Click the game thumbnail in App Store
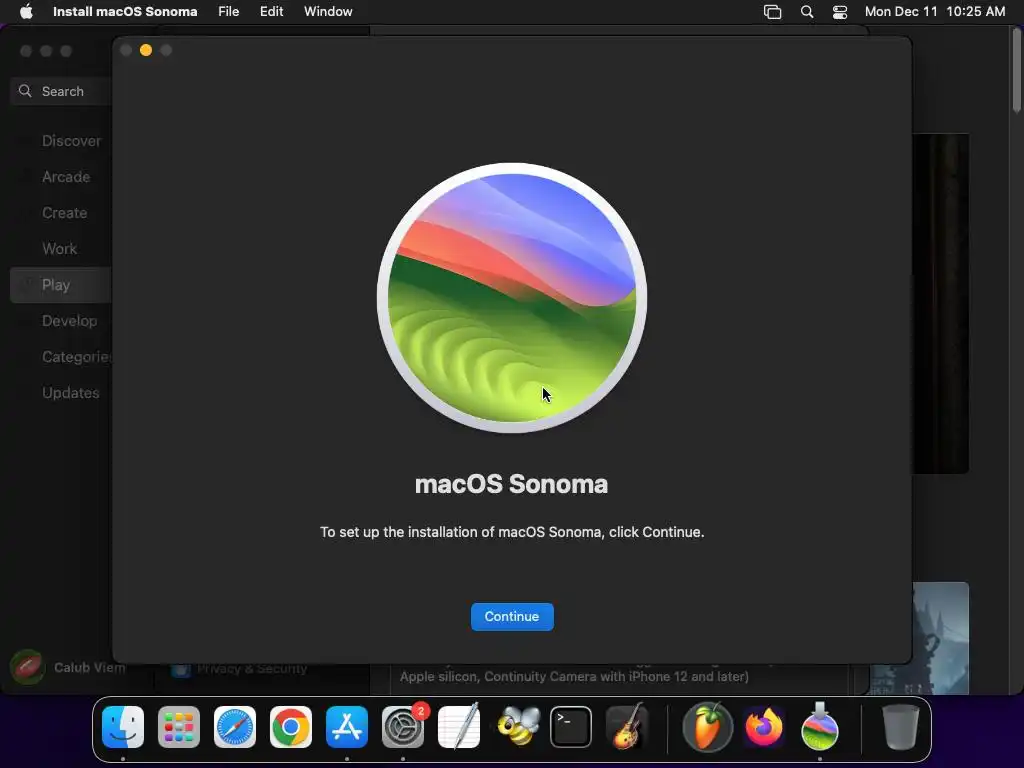The height and width of the screenshot is (768, 1024). (940, 638)
